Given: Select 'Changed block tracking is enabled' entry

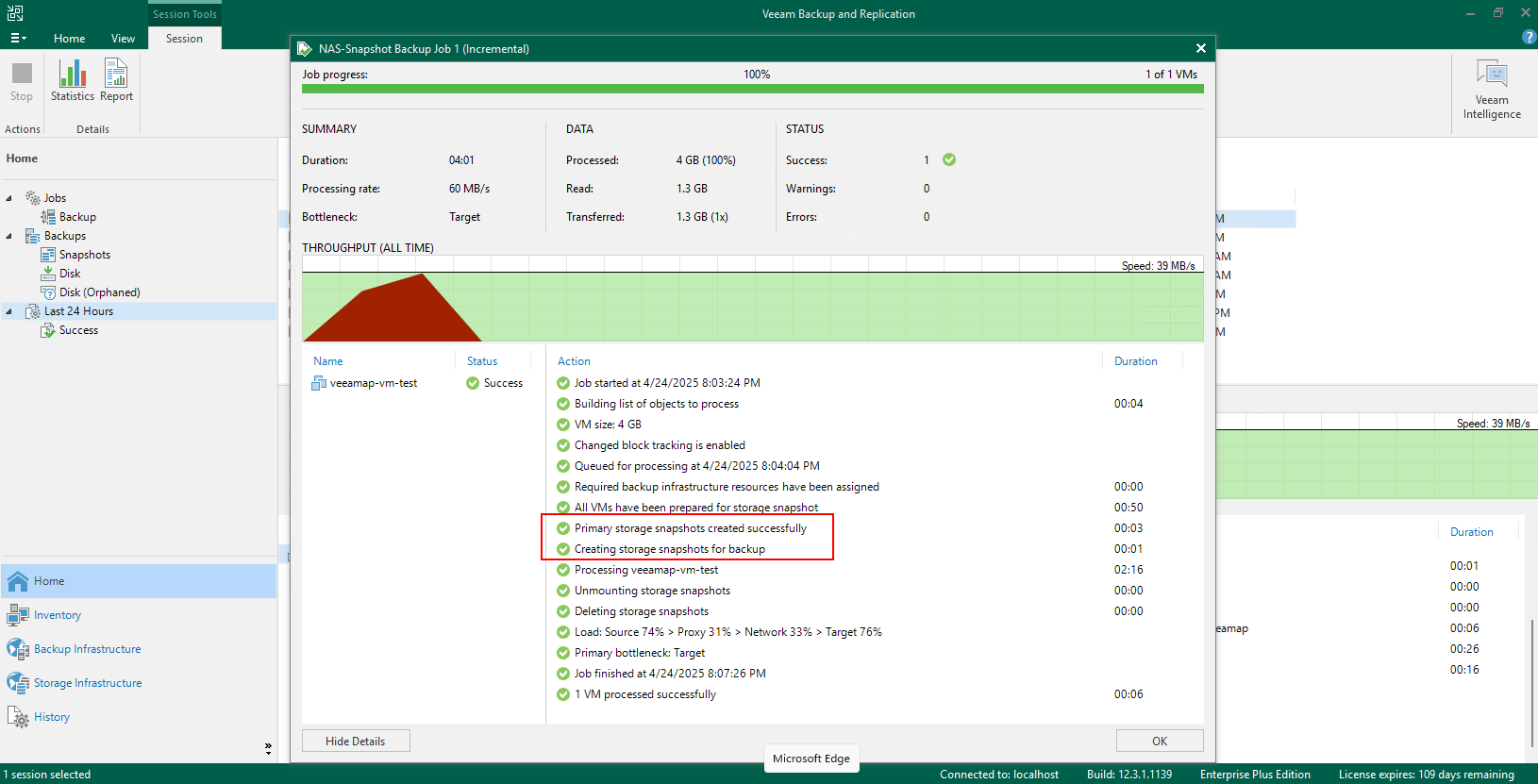Looking at the screenshot, I should 660,445.
